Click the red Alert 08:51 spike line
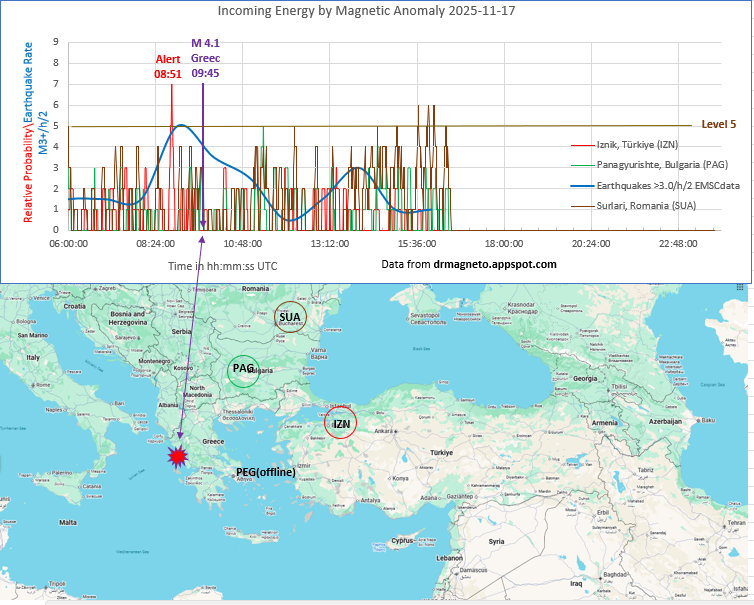The height and width of the screenshot is (605, 754). 172,120
